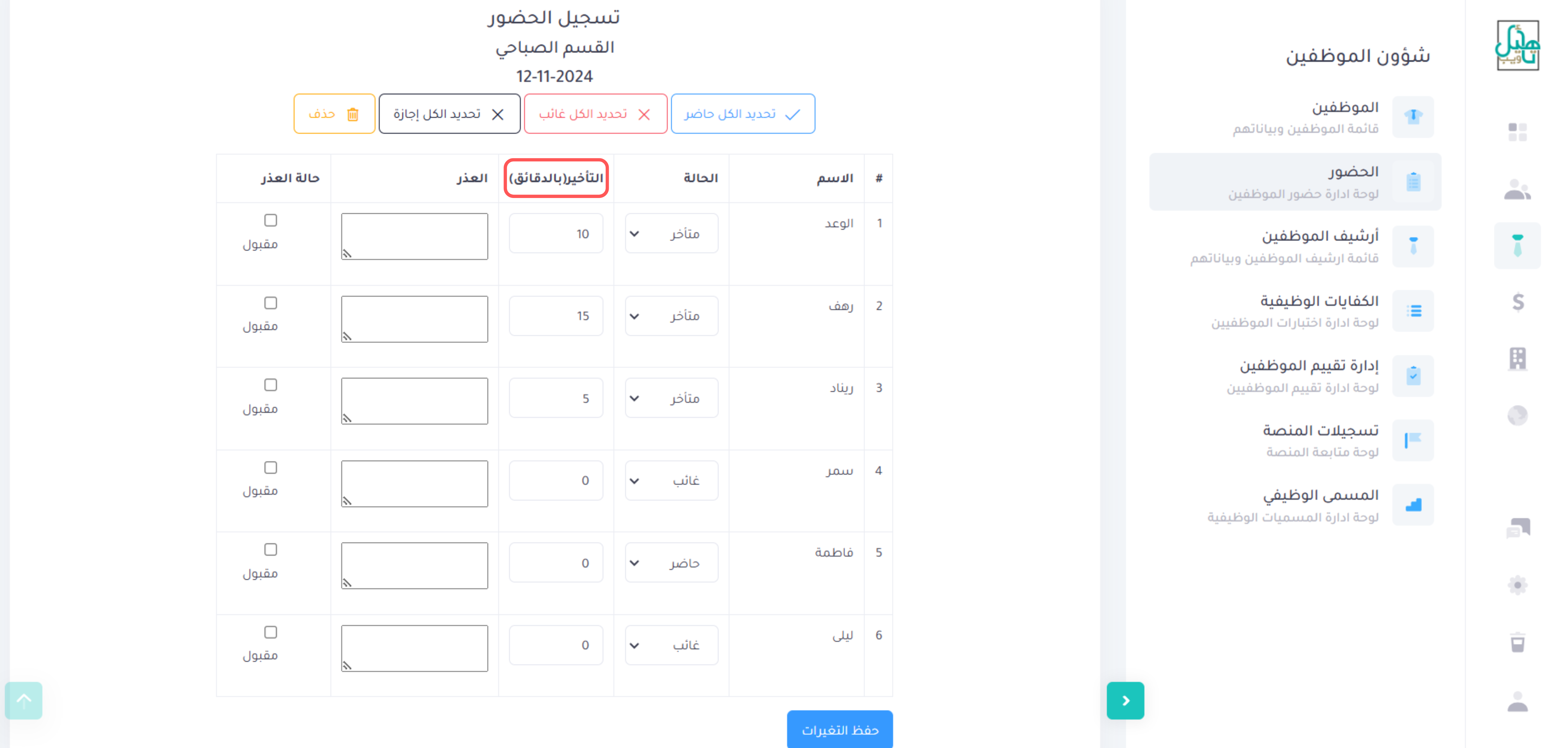This screenshot has height=748, width=1568.
Task: Click حفظ التغيرات save button
Action: [840, 729]
